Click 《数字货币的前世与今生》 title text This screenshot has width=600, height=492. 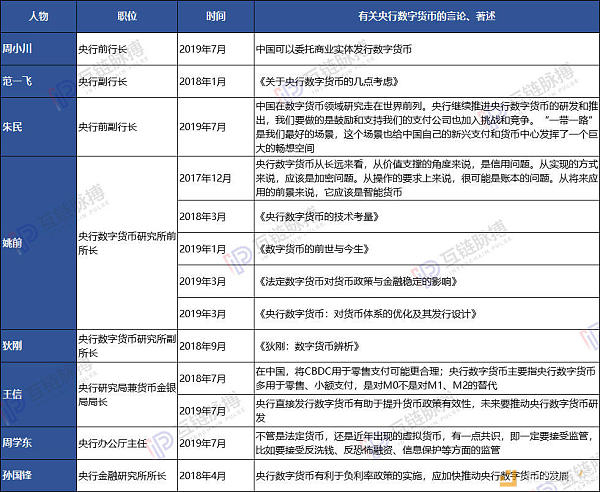point(314,249)
